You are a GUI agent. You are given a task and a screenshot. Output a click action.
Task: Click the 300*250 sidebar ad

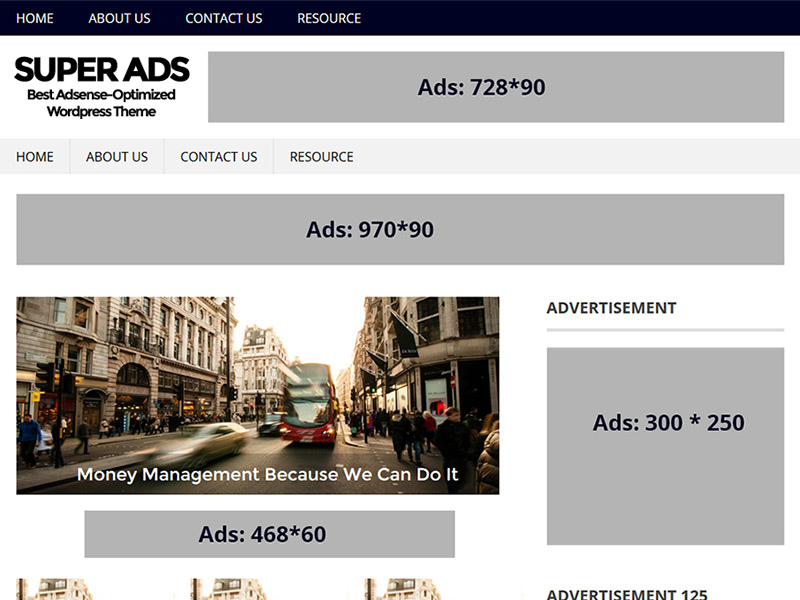point(663,423)
